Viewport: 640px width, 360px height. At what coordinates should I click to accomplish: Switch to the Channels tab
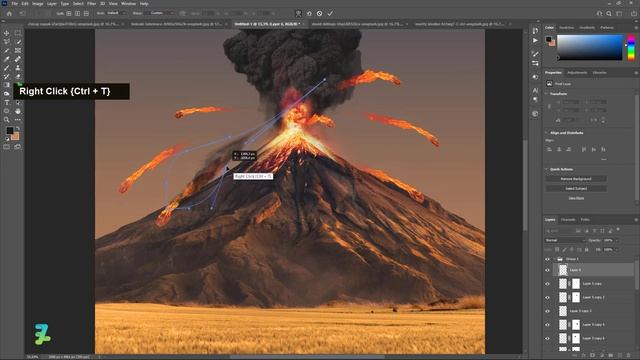[x=568, y=220]
